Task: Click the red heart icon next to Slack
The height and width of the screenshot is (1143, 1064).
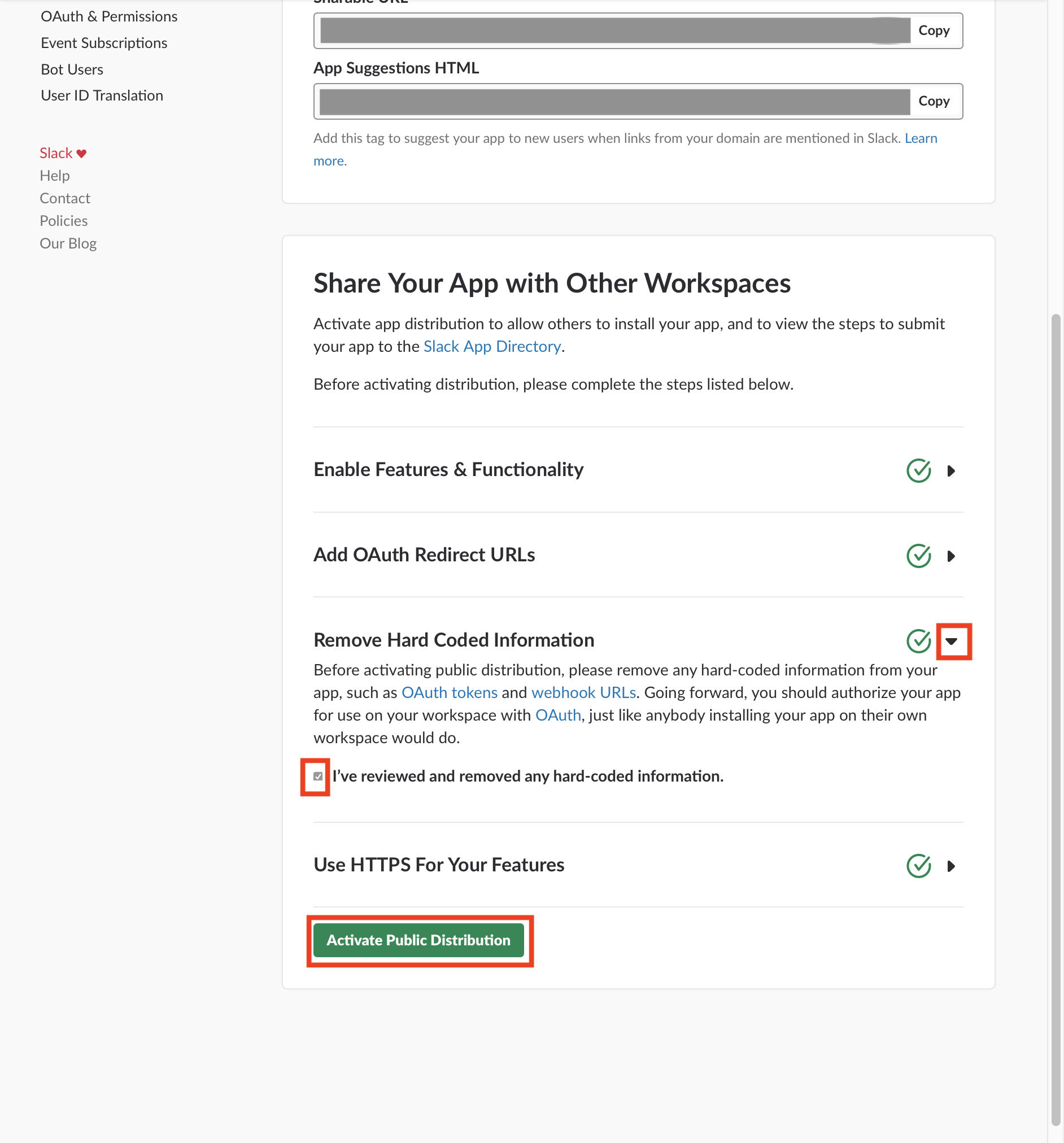Action: pos(81,154)
